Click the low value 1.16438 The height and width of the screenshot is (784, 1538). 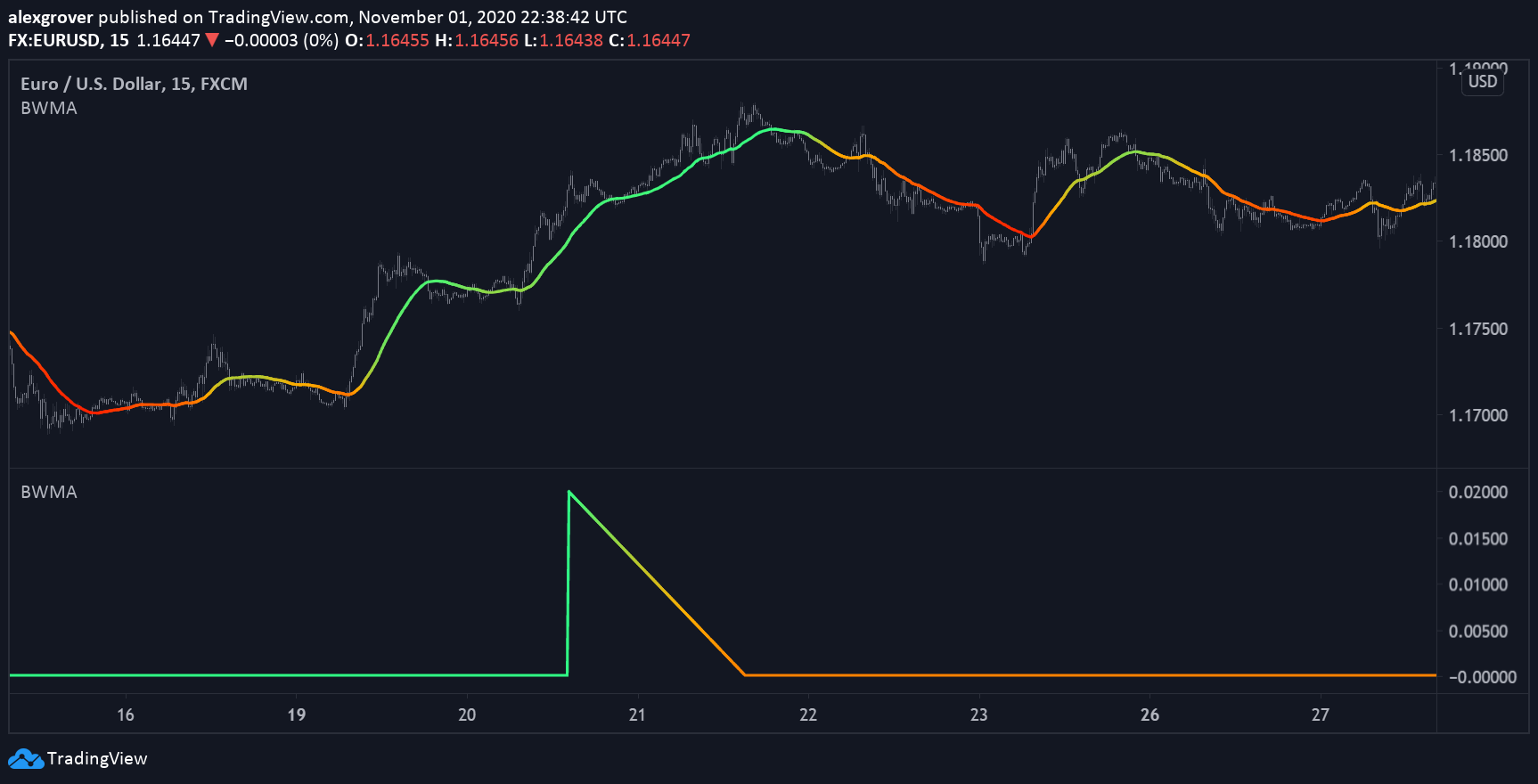point(571,40)
